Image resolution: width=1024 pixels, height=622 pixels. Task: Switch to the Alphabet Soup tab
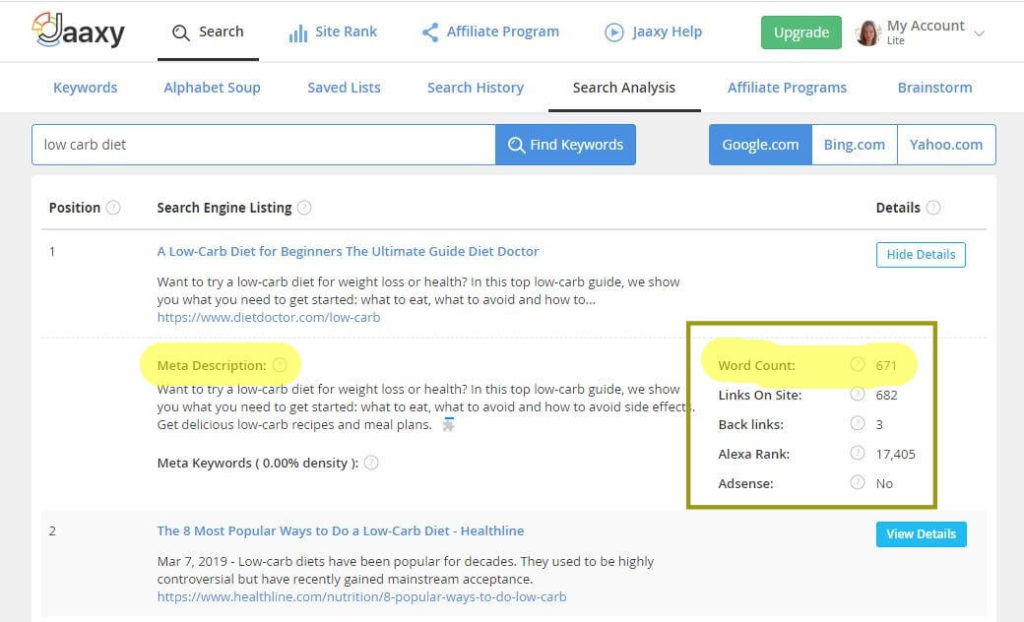pos(212,88)
